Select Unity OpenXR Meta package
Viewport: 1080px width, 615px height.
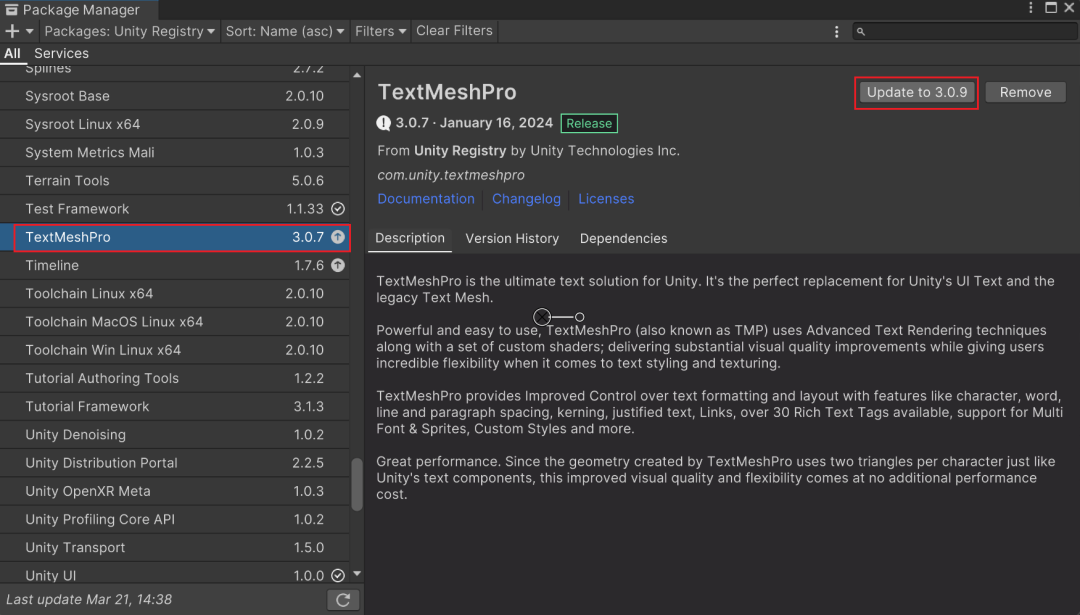pos(175,492)
